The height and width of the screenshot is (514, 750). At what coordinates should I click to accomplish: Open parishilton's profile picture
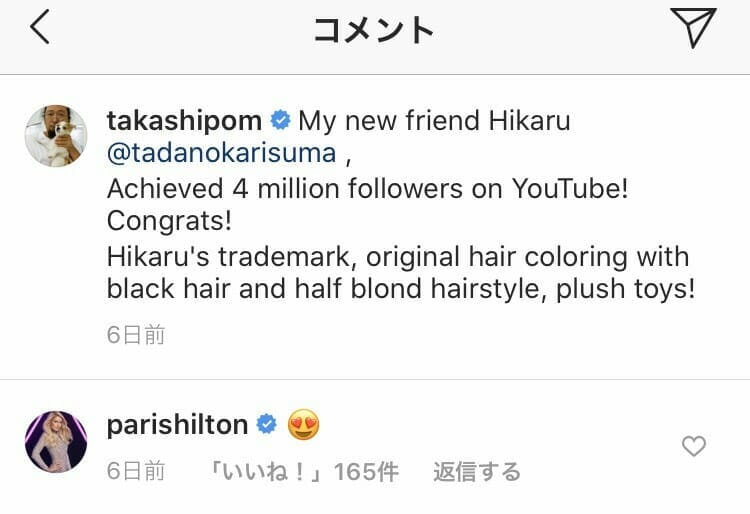tap(56, 442)
